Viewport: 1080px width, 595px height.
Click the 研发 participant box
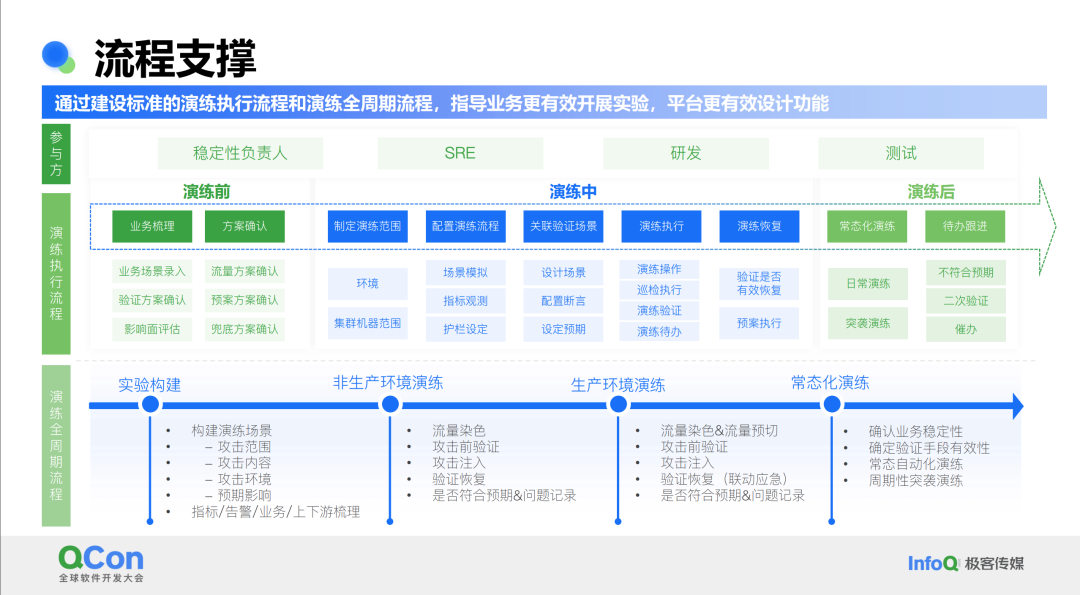coord(686,154)
